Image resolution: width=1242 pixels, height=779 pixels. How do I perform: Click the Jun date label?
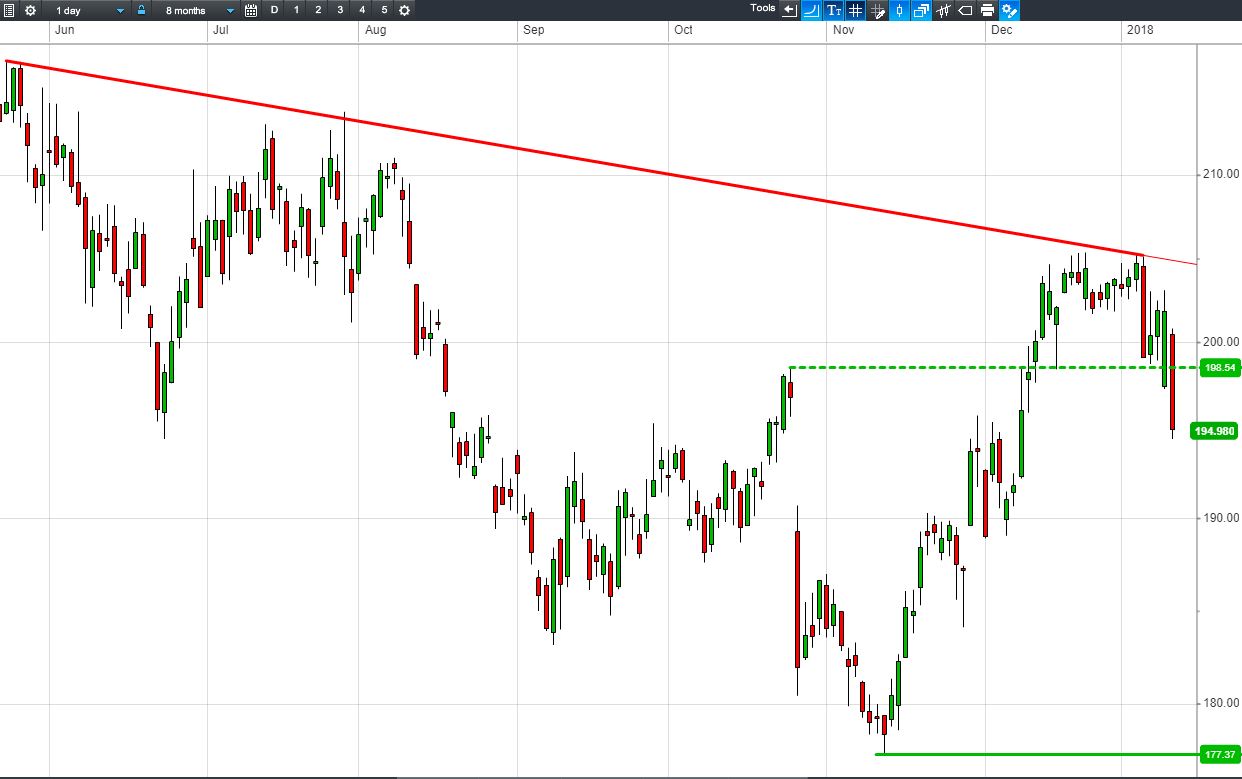tap(64, 30)
